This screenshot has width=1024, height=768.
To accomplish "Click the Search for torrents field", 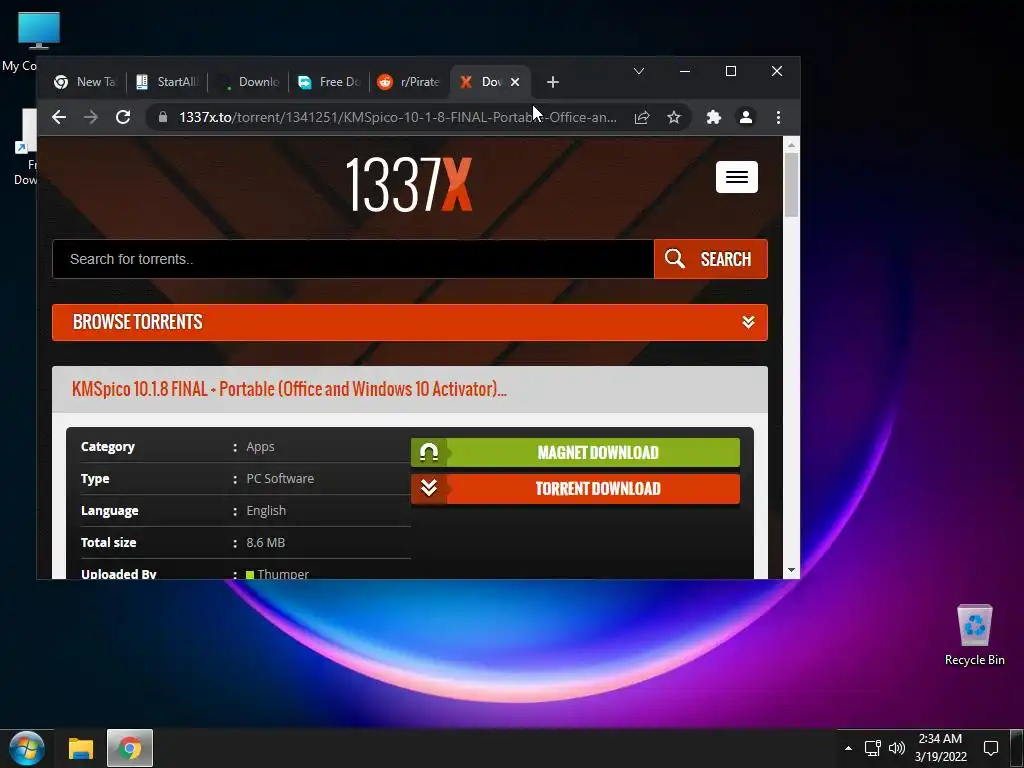I will tap(353, 259).
